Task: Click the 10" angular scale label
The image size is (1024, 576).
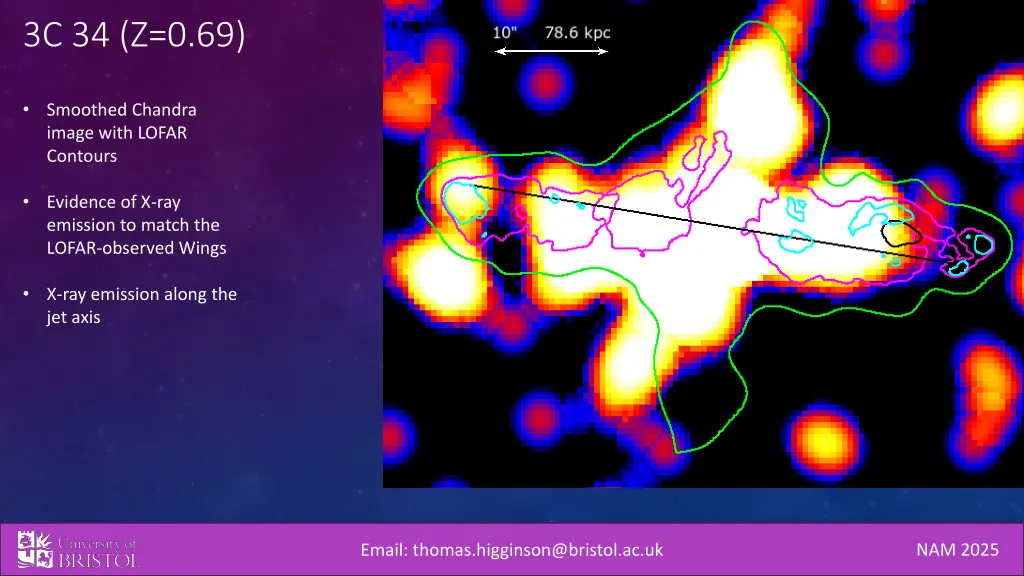Action: pyautogui.click(x=505, y=32)
